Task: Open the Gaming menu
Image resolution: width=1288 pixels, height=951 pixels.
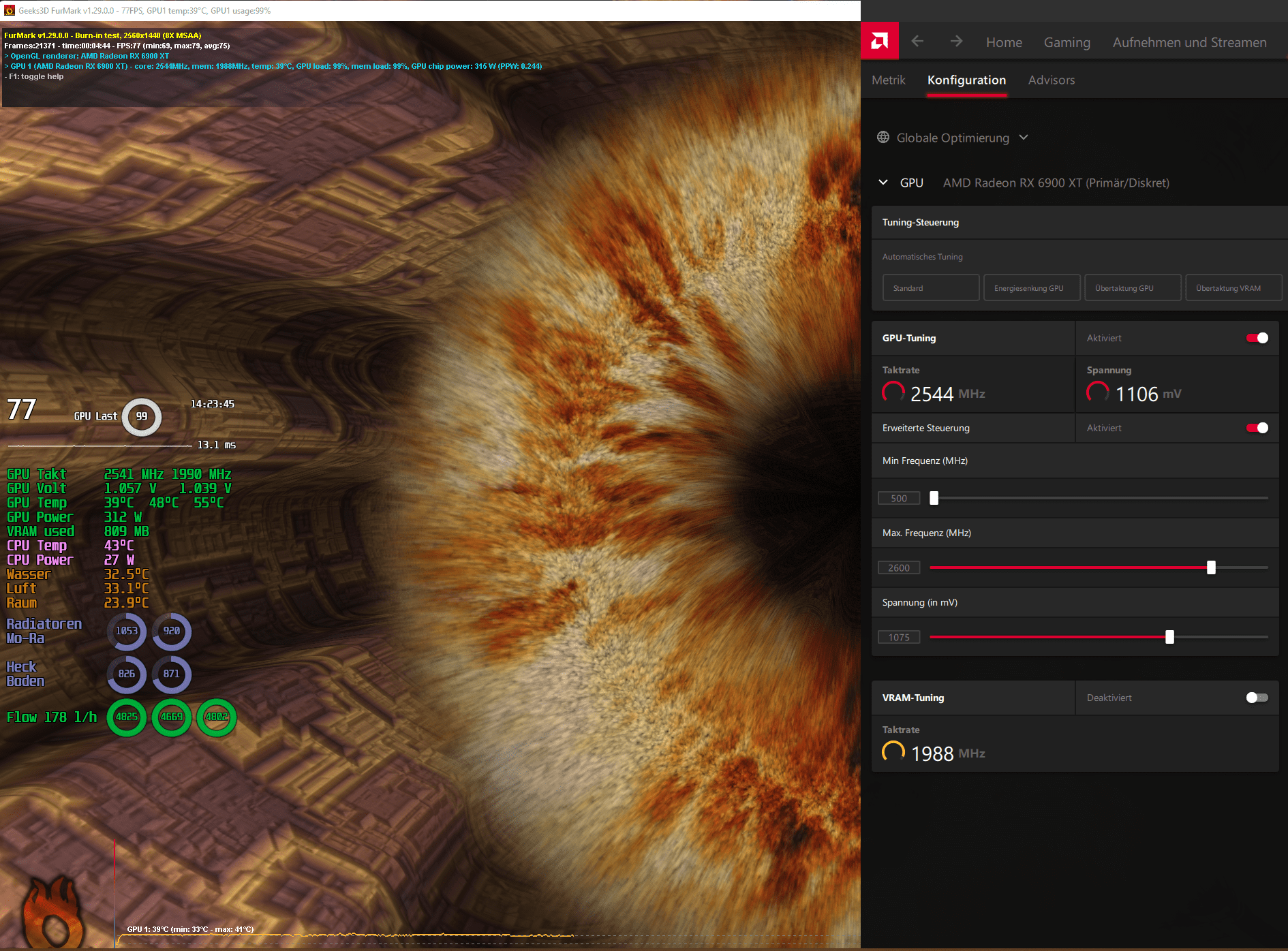Action: [x=1067, y=42]
